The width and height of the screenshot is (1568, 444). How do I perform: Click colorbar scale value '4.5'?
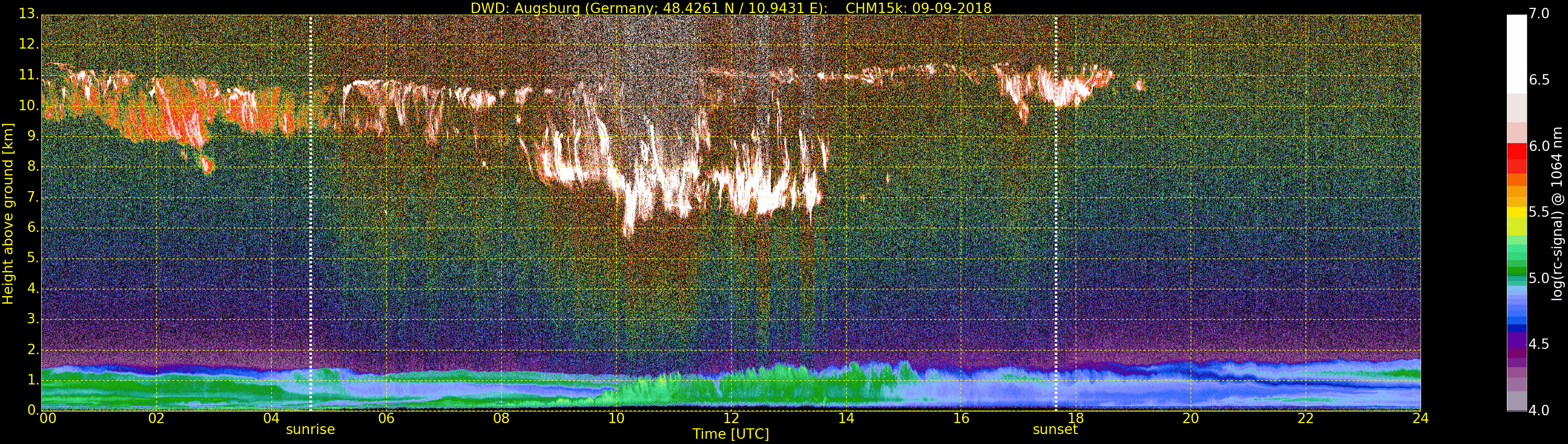[1539, 344]
